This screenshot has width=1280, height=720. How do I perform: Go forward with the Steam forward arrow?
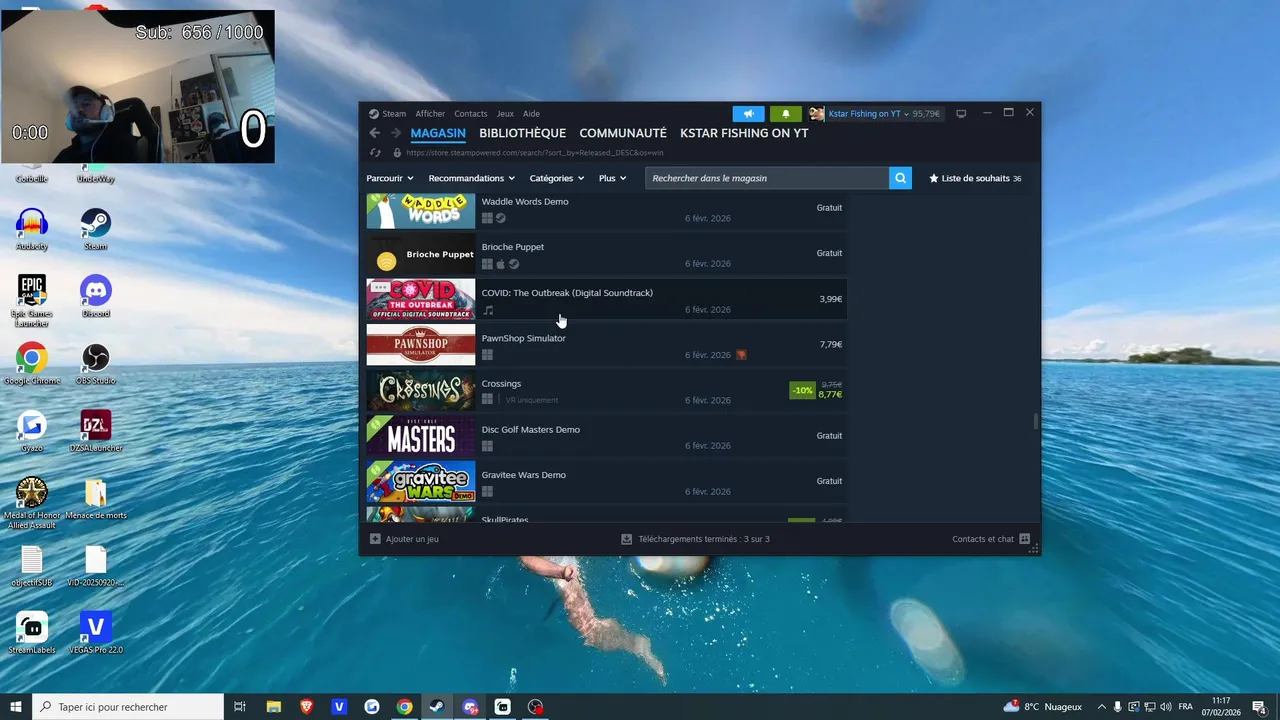396,133
